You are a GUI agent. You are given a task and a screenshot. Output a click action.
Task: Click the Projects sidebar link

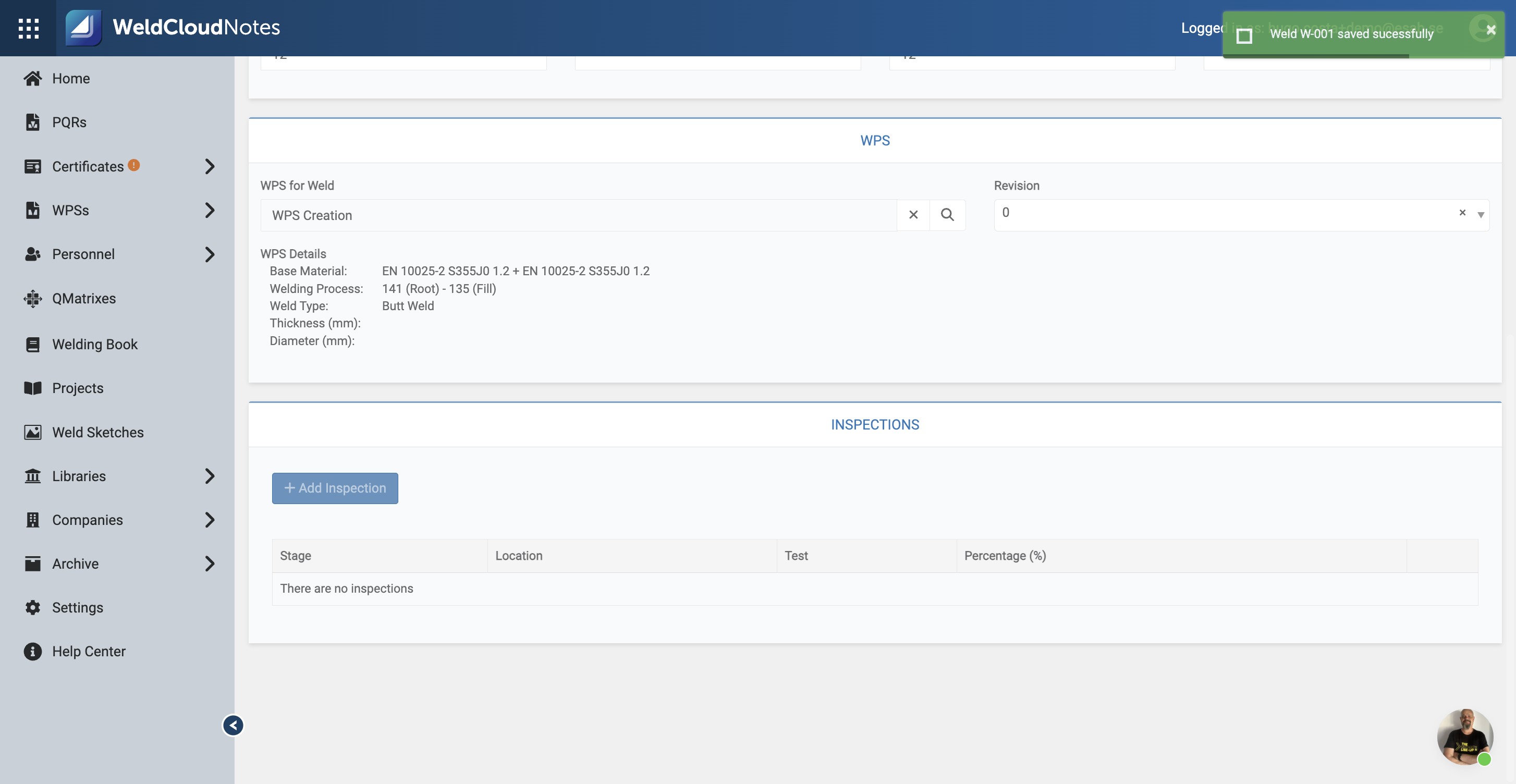tap(78, 388)
